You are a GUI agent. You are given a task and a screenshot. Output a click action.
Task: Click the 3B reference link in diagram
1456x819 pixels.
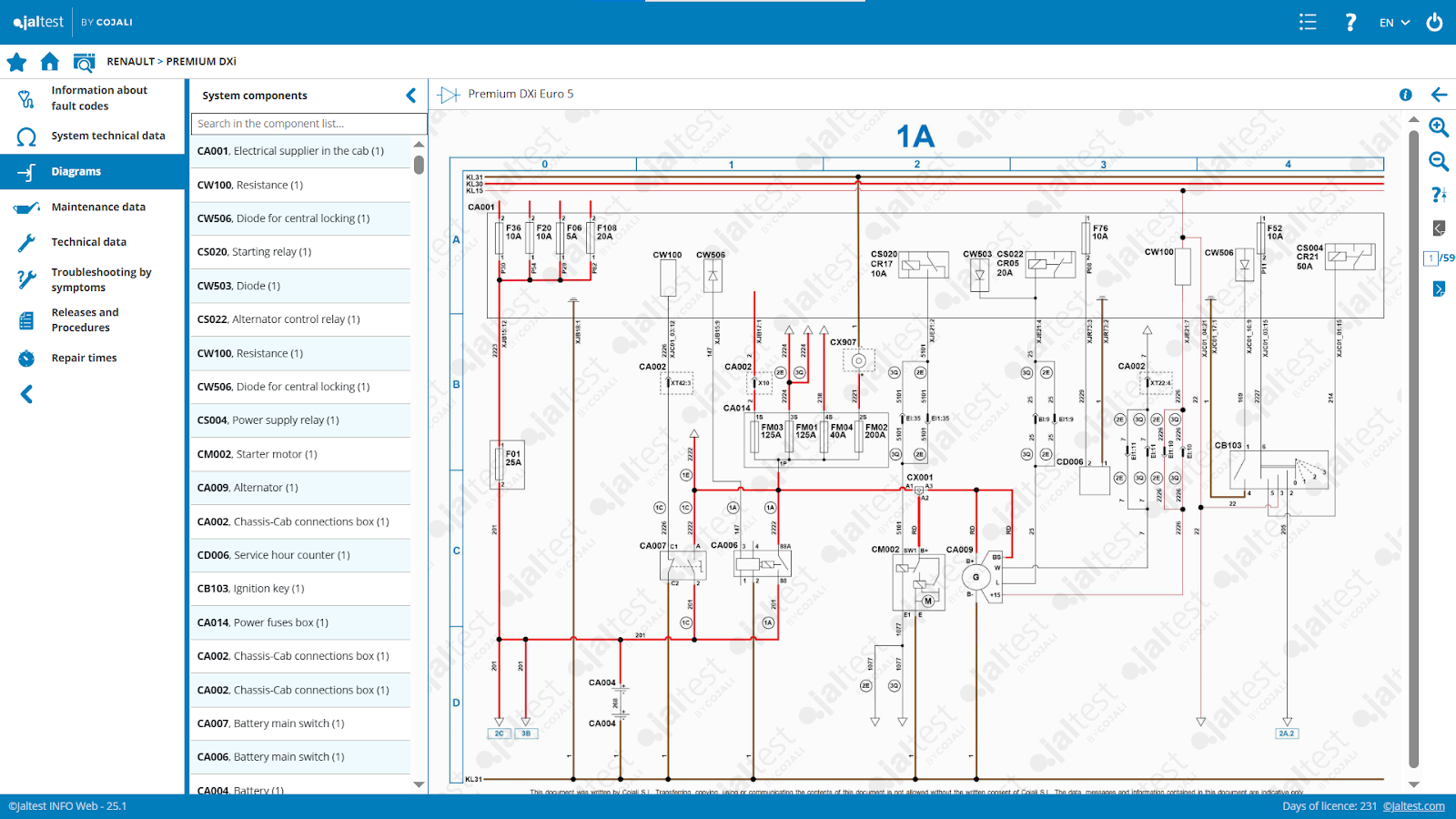[526, 733]
